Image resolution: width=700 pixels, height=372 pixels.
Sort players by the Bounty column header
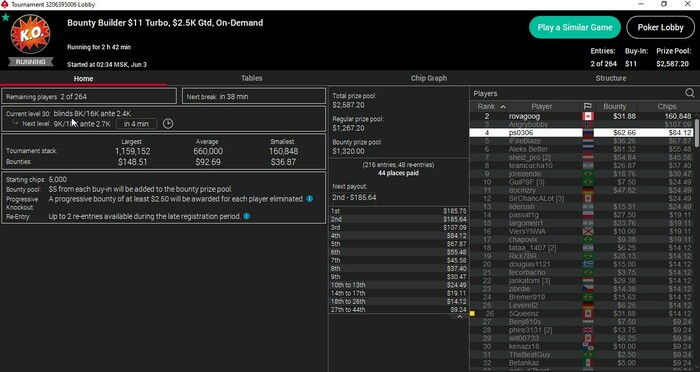click(615, 106)
